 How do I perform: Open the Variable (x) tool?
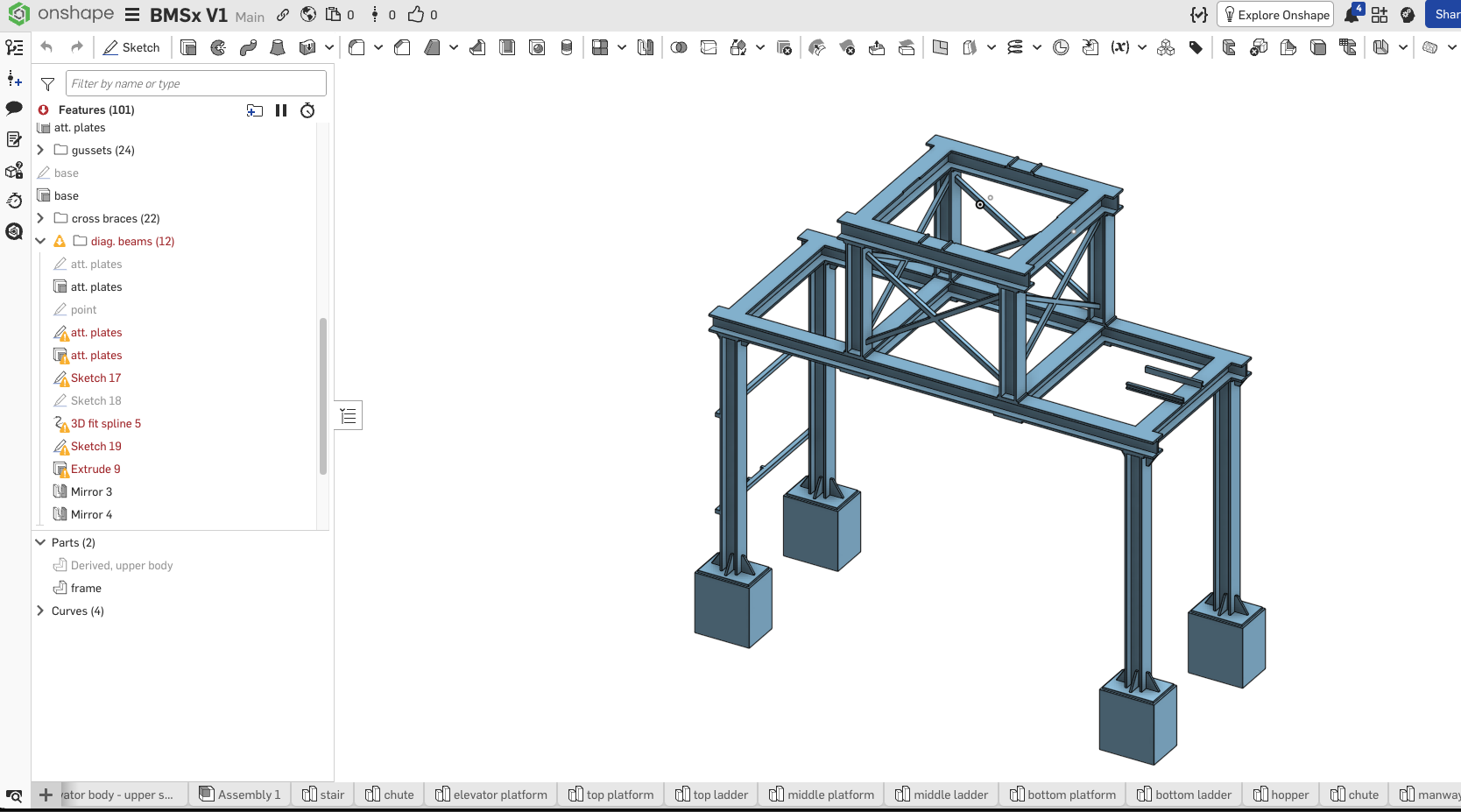(1119, 47)
